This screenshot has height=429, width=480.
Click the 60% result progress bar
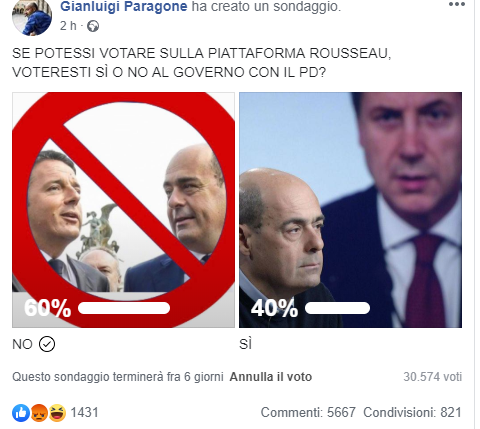pyautogui.click(x=124, y=308)
